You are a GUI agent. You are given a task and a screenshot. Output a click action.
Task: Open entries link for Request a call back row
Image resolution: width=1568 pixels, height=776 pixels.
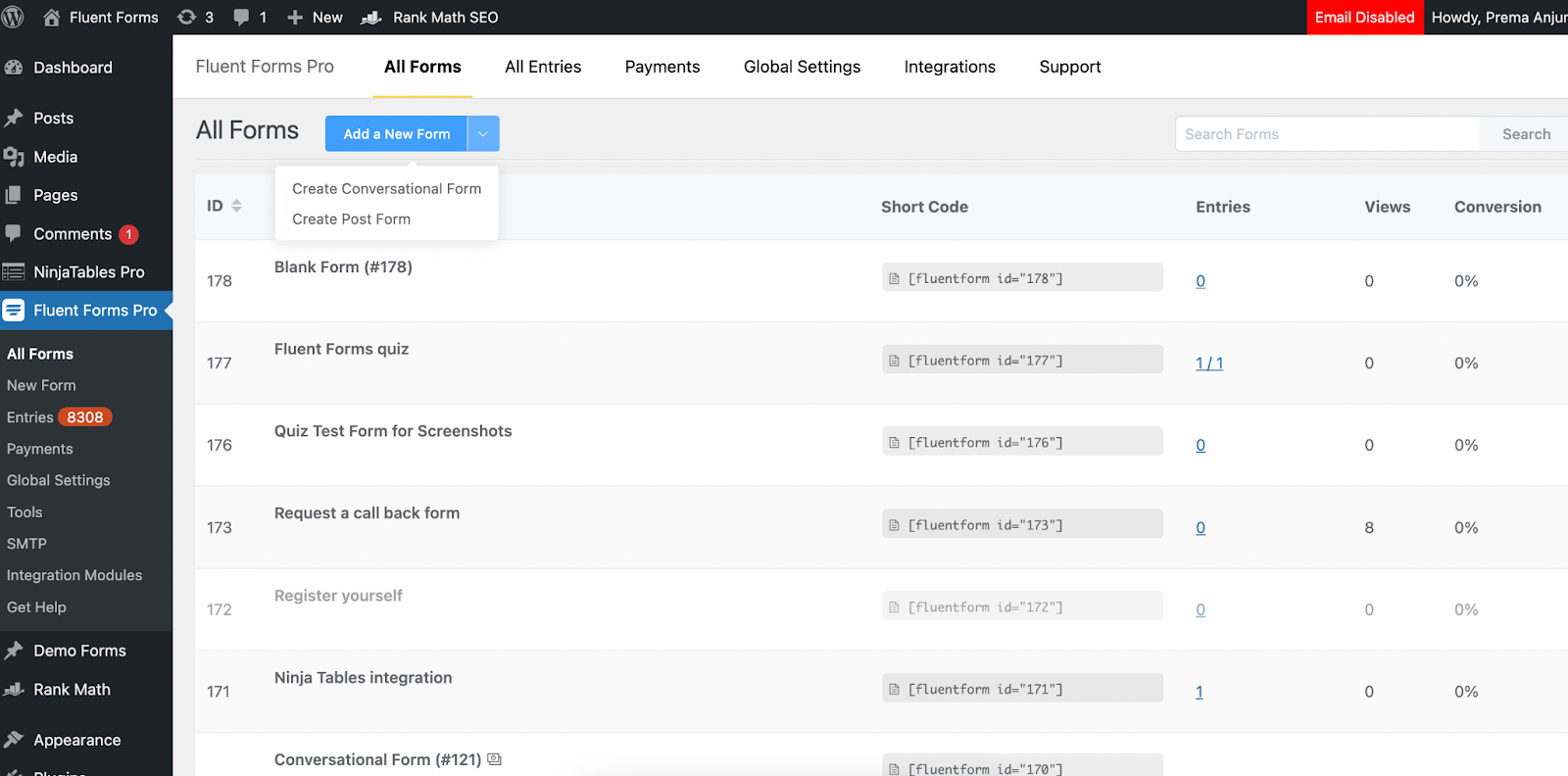coord(1200,528)
